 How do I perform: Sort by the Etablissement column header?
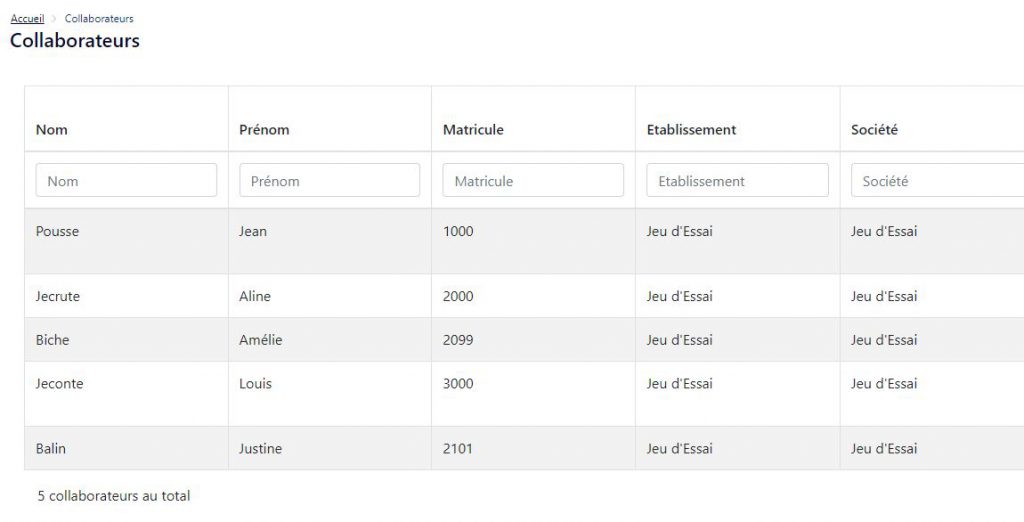click(692, 129)
